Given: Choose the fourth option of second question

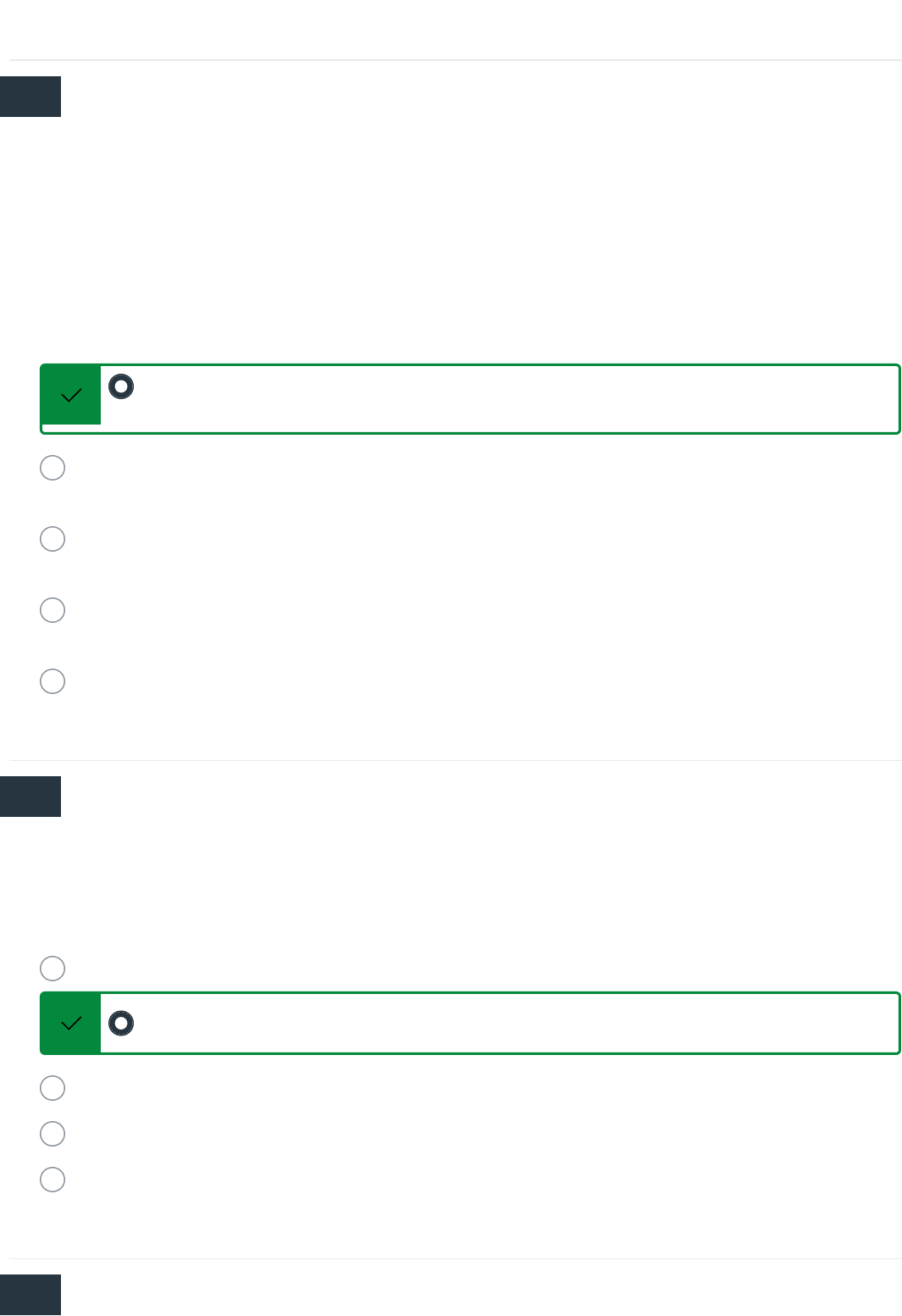Looking at the screenshot, I should coord(53,1134).
